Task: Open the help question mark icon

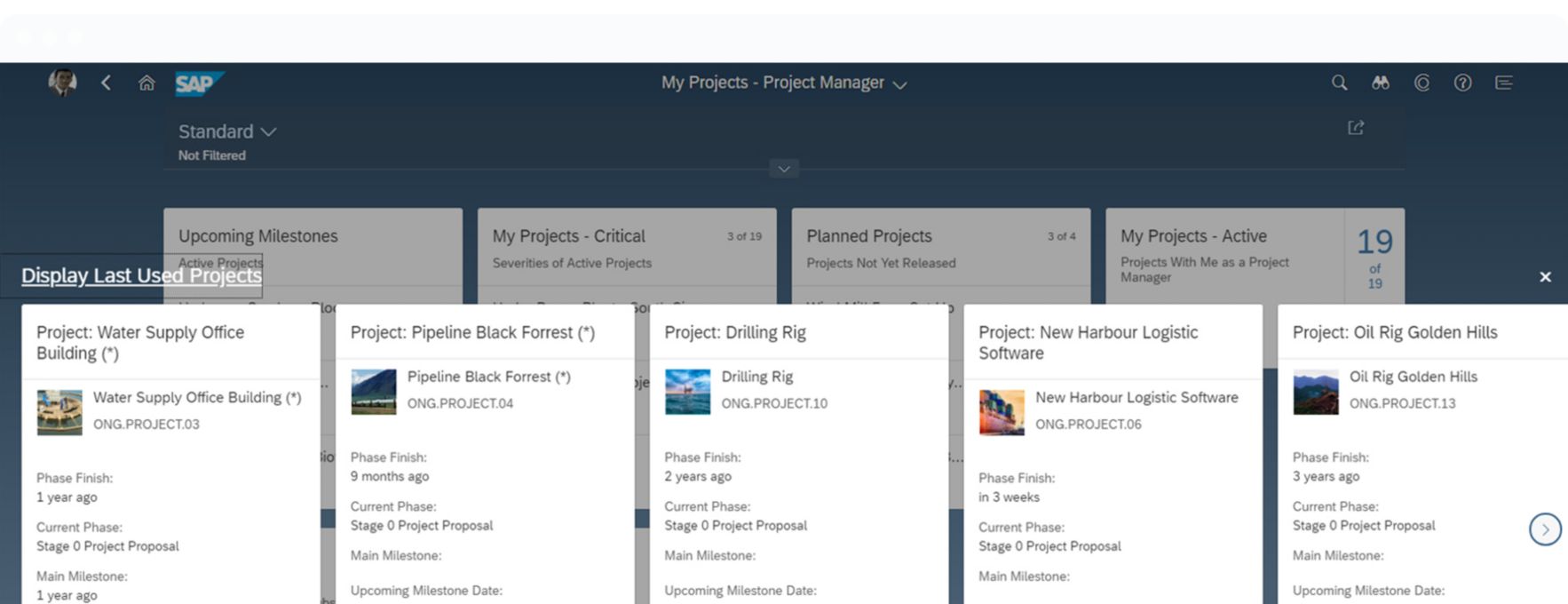Action: [x=1462, y=83]
